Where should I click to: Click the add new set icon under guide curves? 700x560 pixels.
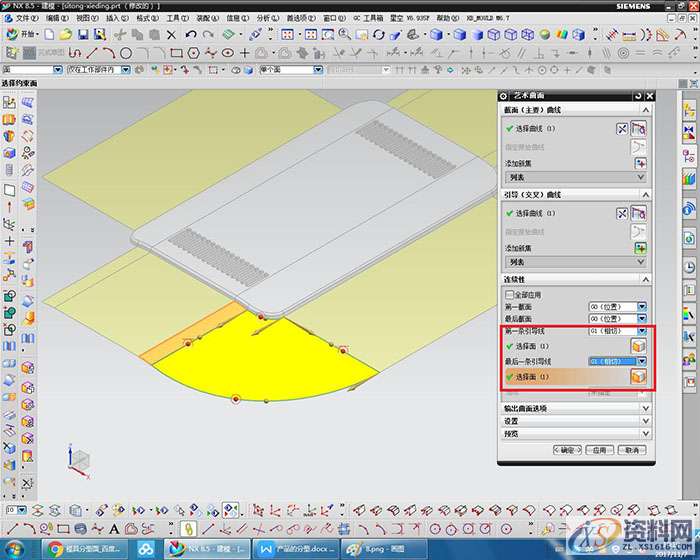click(x=639, y=247)
